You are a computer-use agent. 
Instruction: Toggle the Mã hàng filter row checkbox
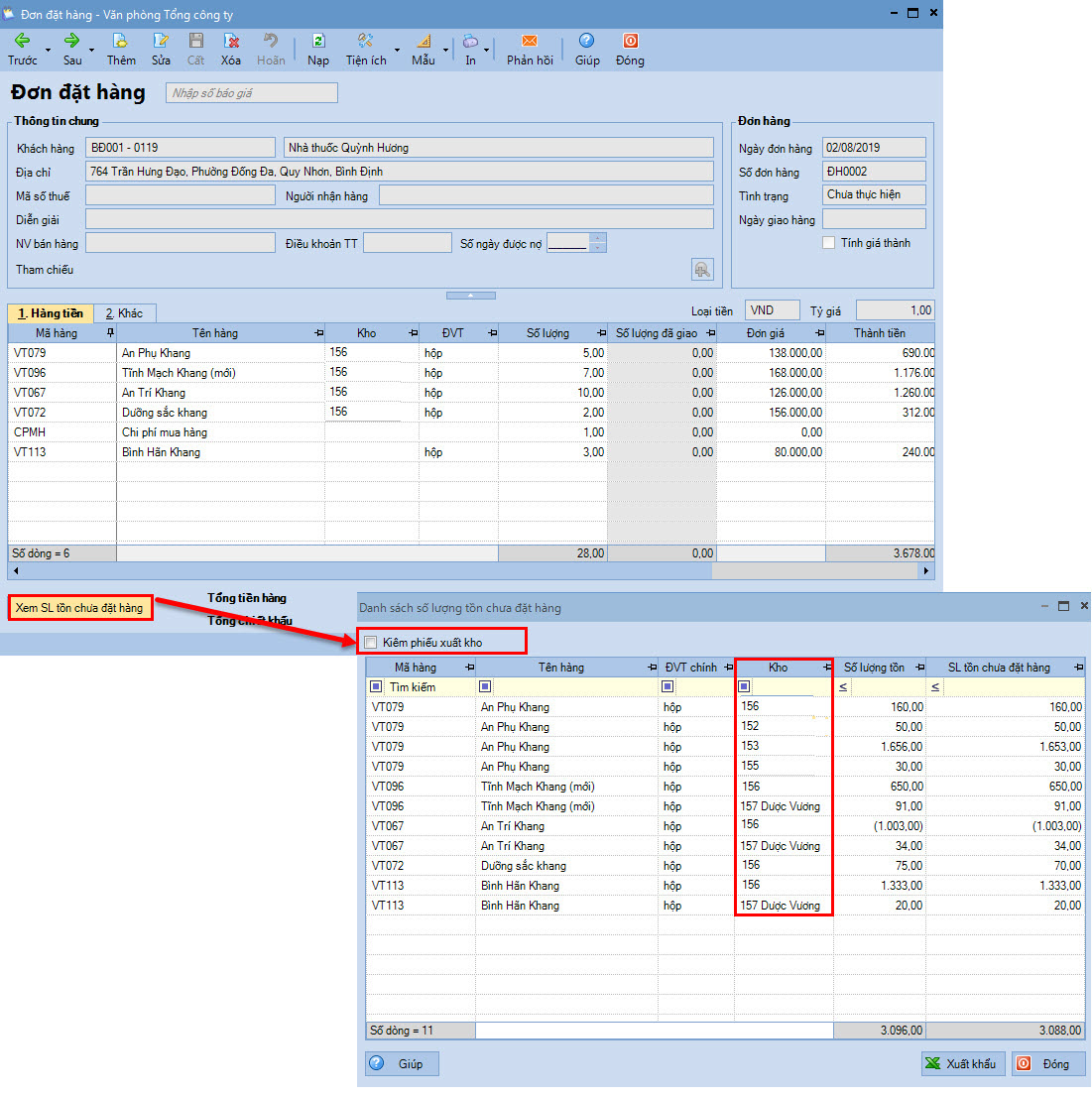click(x=376, y=686)
